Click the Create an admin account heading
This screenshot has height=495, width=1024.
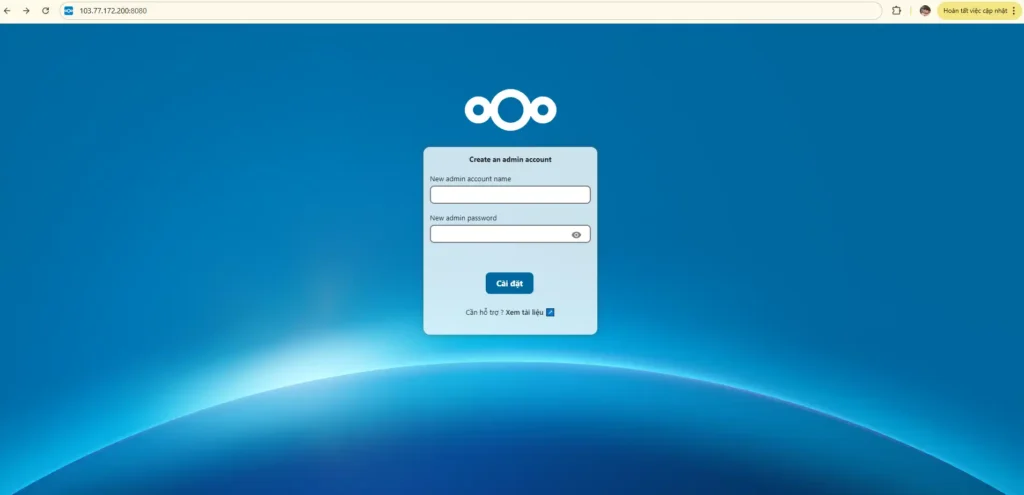coord(510,159)
